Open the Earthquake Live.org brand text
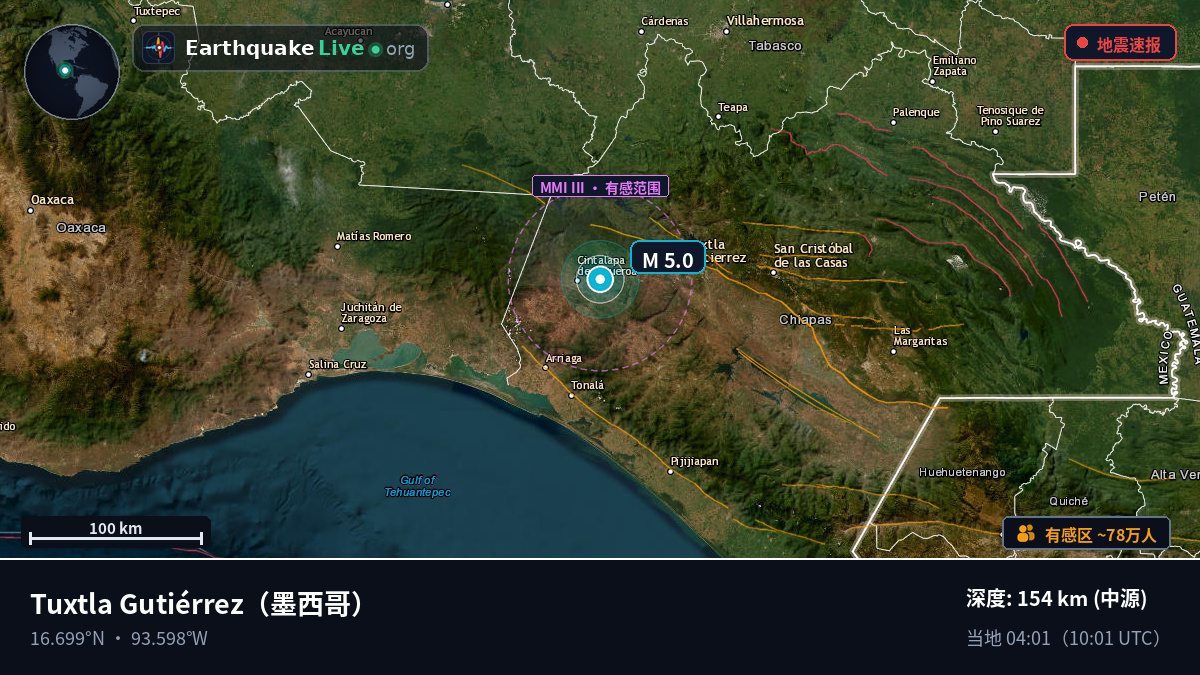1200x675 pixels. click(300, 48)
